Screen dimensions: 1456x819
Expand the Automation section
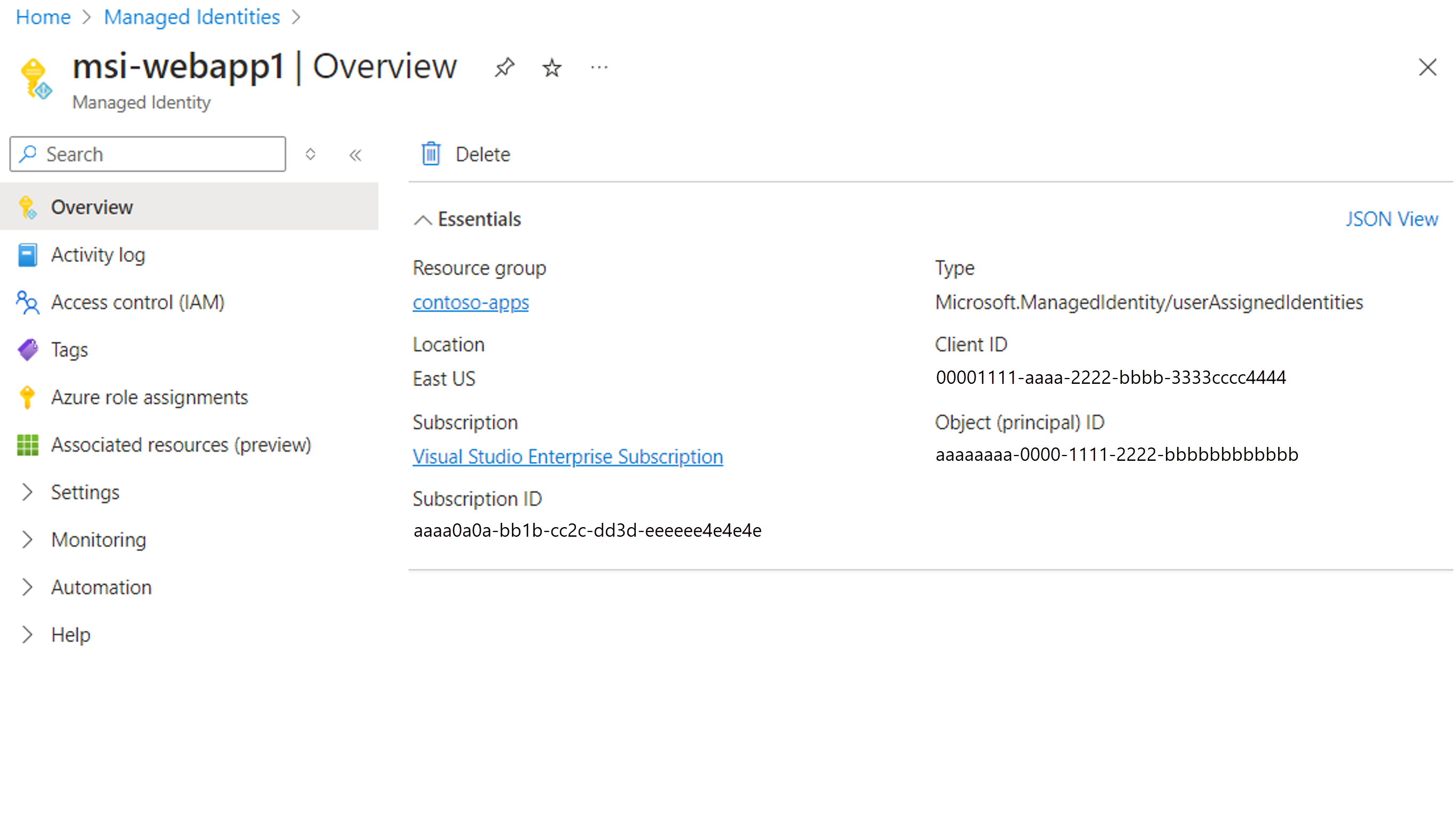point(28,586)
